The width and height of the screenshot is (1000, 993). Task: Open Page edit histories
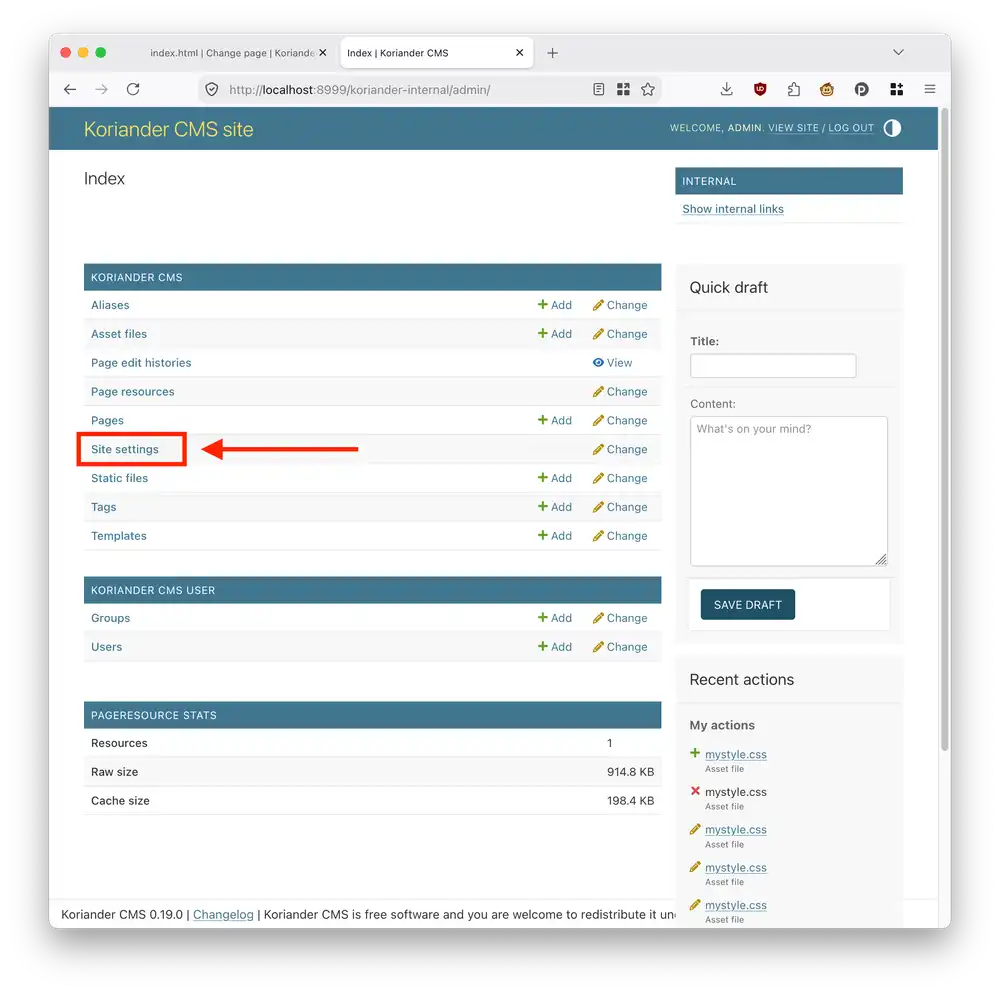(x=141, y=362)
